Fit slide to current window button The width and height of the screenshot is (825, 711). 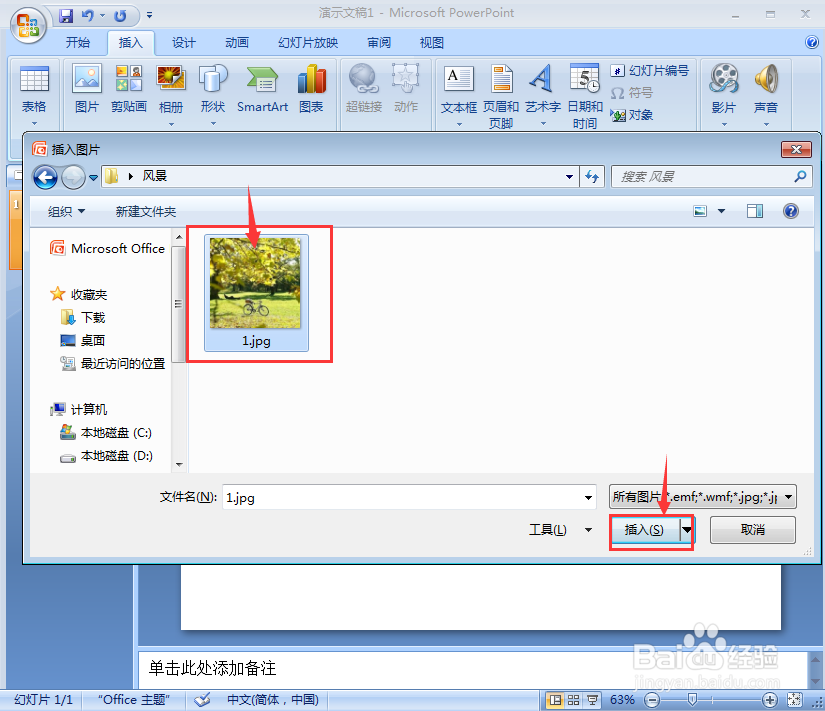click(x=794, y=699)
